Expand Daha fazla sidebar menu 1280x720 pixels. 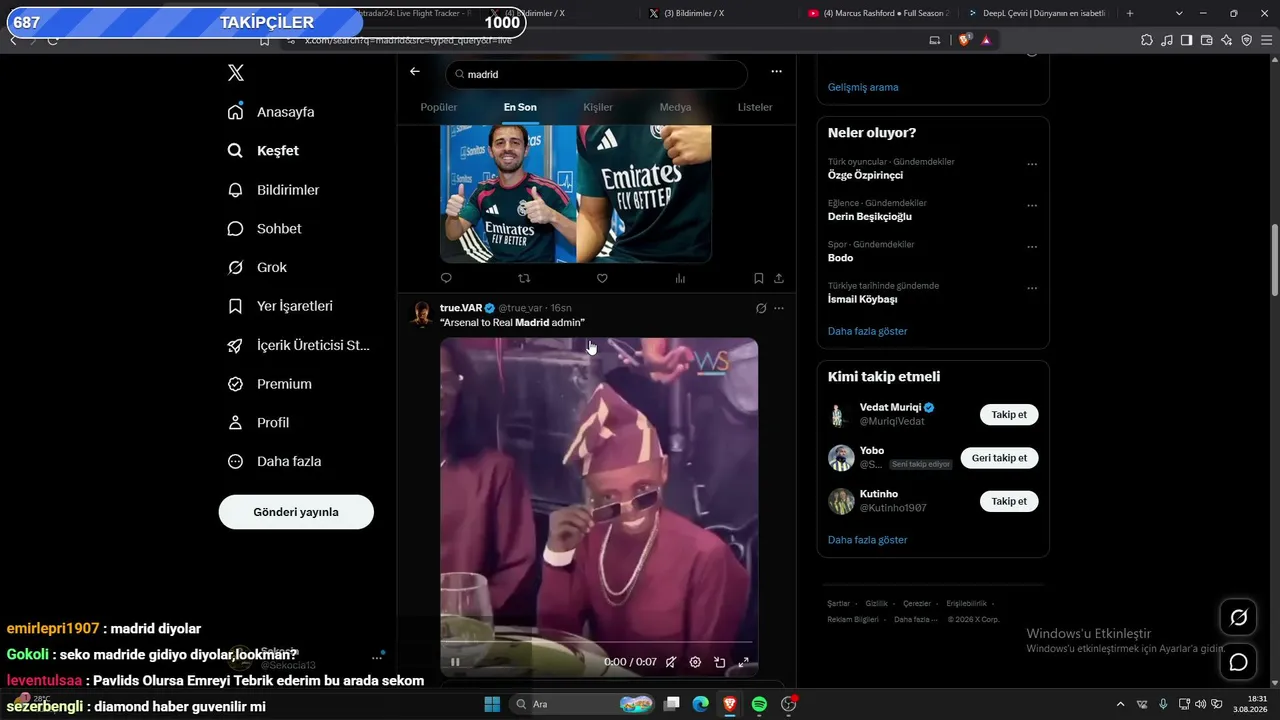[x=274, y=462]
